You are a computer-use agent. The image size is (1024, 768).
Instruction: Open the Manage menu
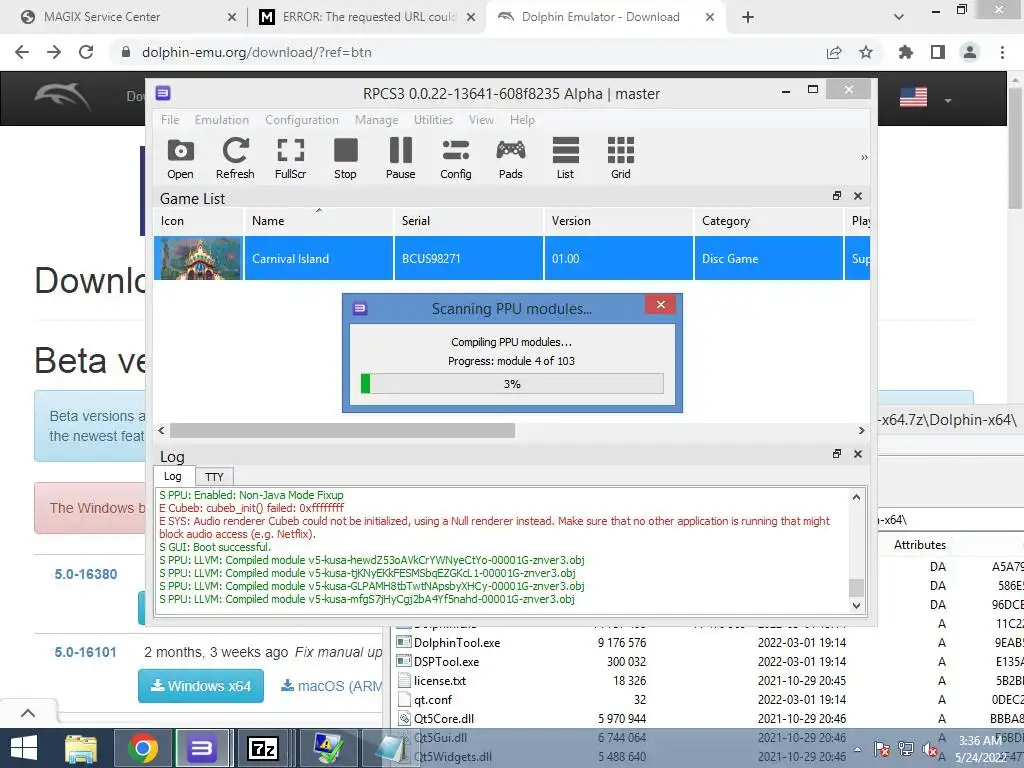tap(376, 120)
